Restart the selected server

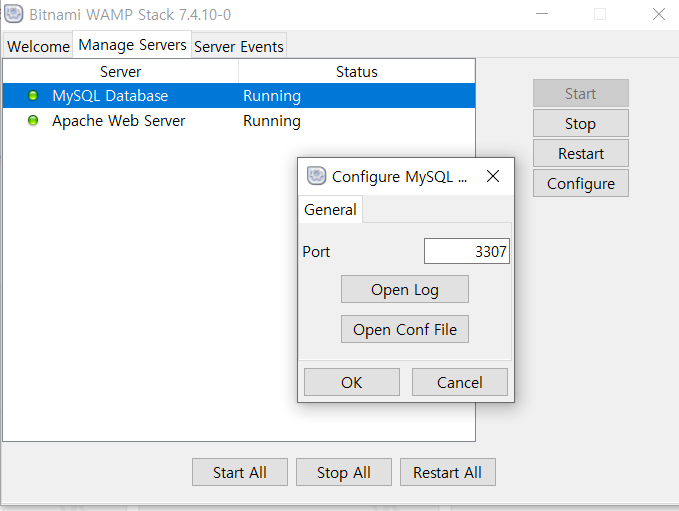click(x=581, y=153)
